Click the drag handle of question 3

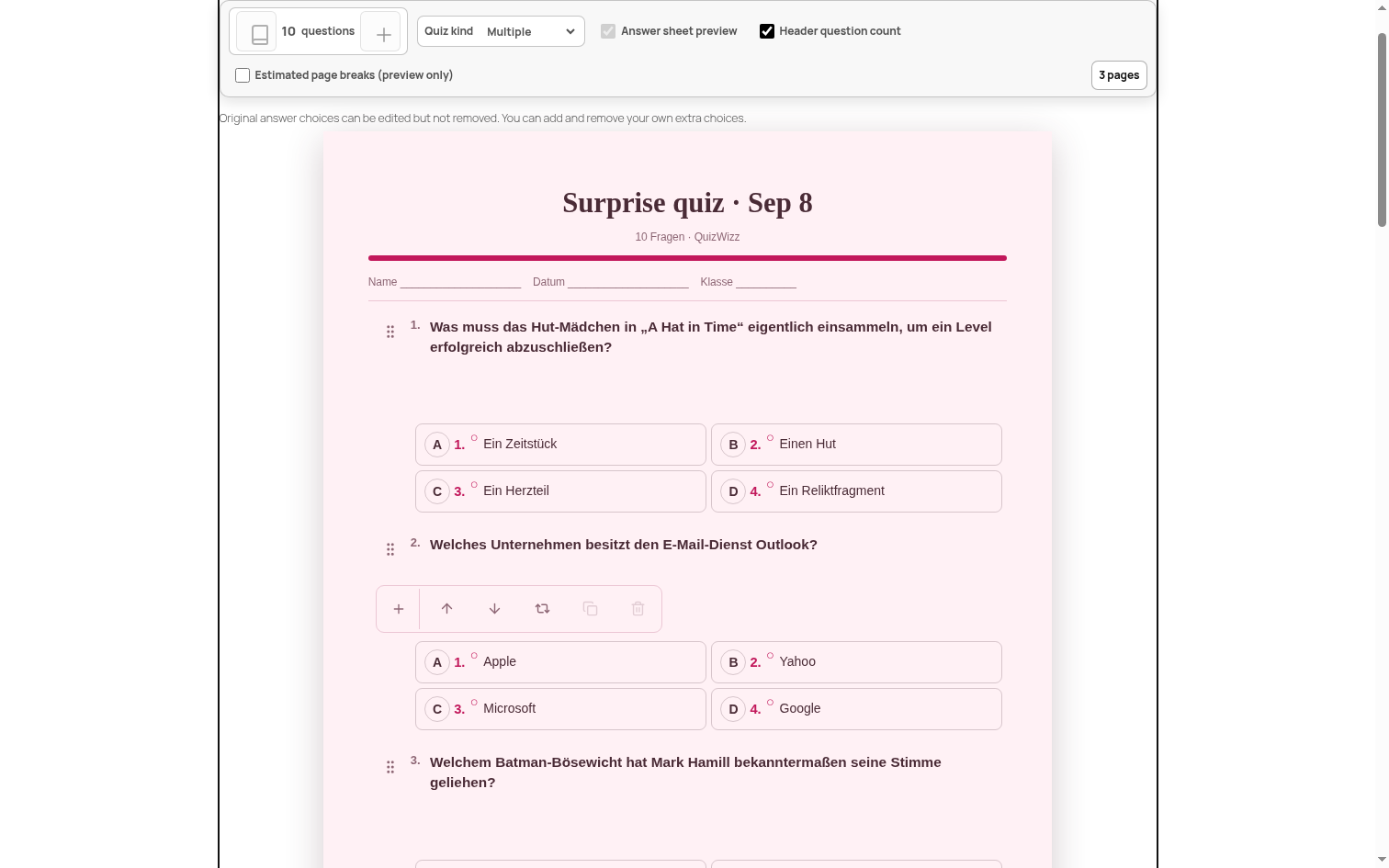390,767
